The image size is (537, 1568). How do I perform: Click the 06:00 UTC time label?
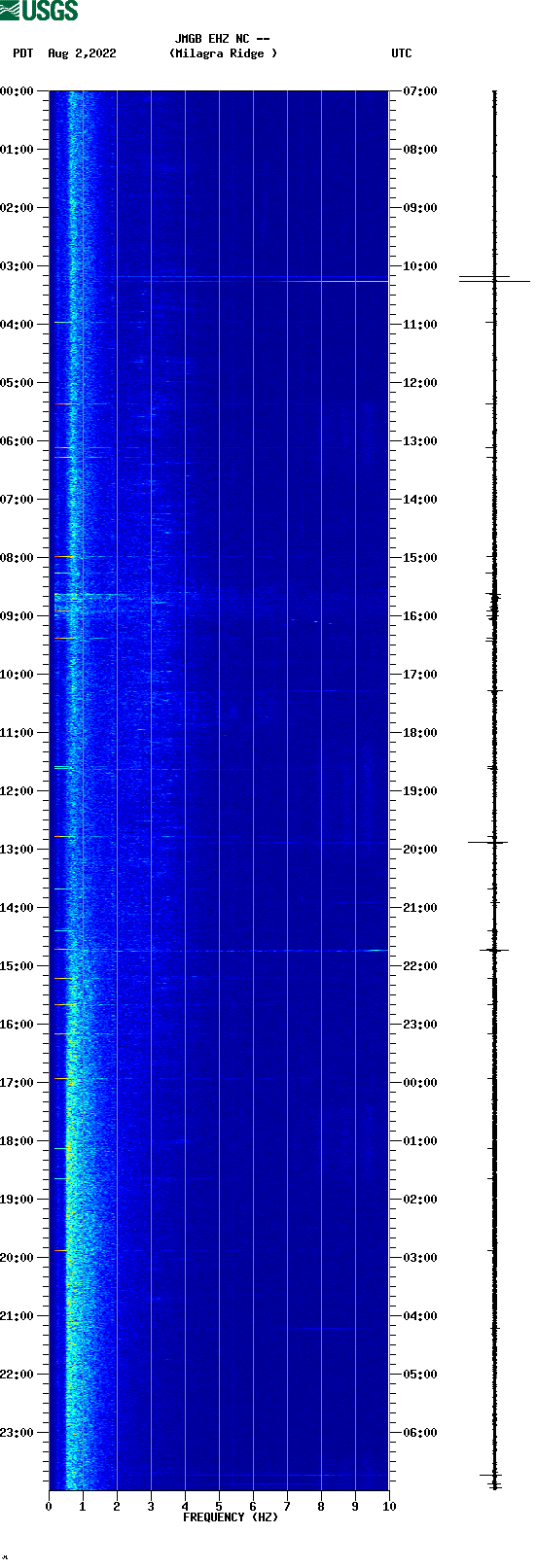coord(420,1433)
